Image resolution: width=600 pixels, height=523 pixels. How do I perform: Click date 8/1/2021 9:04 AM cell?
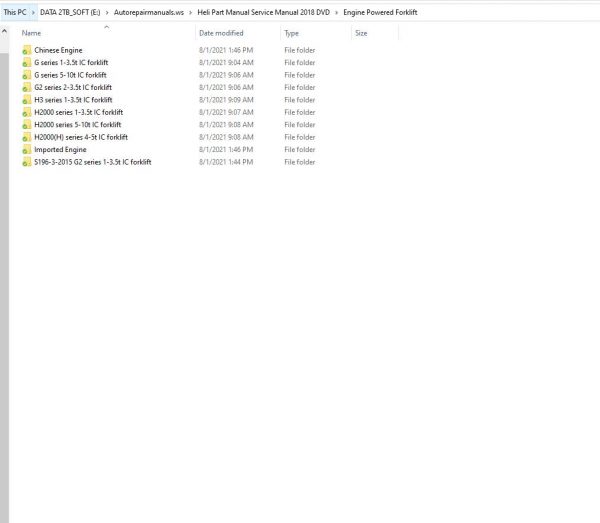pyautogui.click(x=226, y=63)
